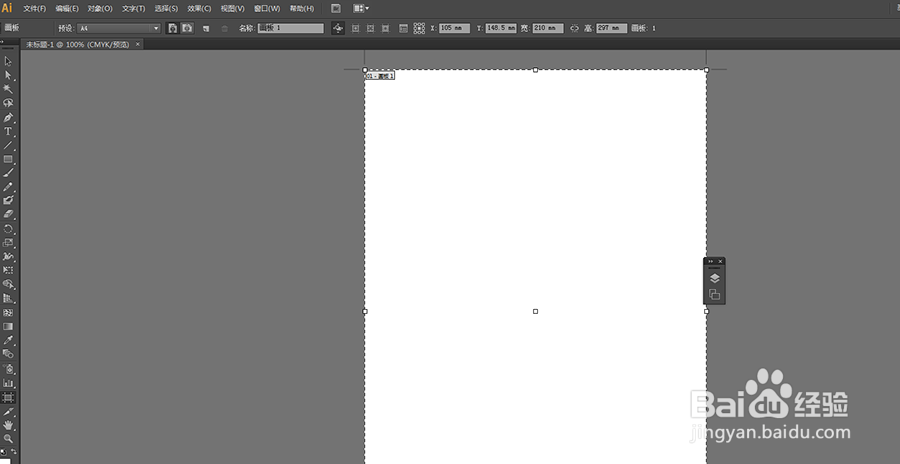Image resolution: width=900 pixels, height=464 pixels.
Task: Select the Shape Builder tool
Action: [8, 284]
